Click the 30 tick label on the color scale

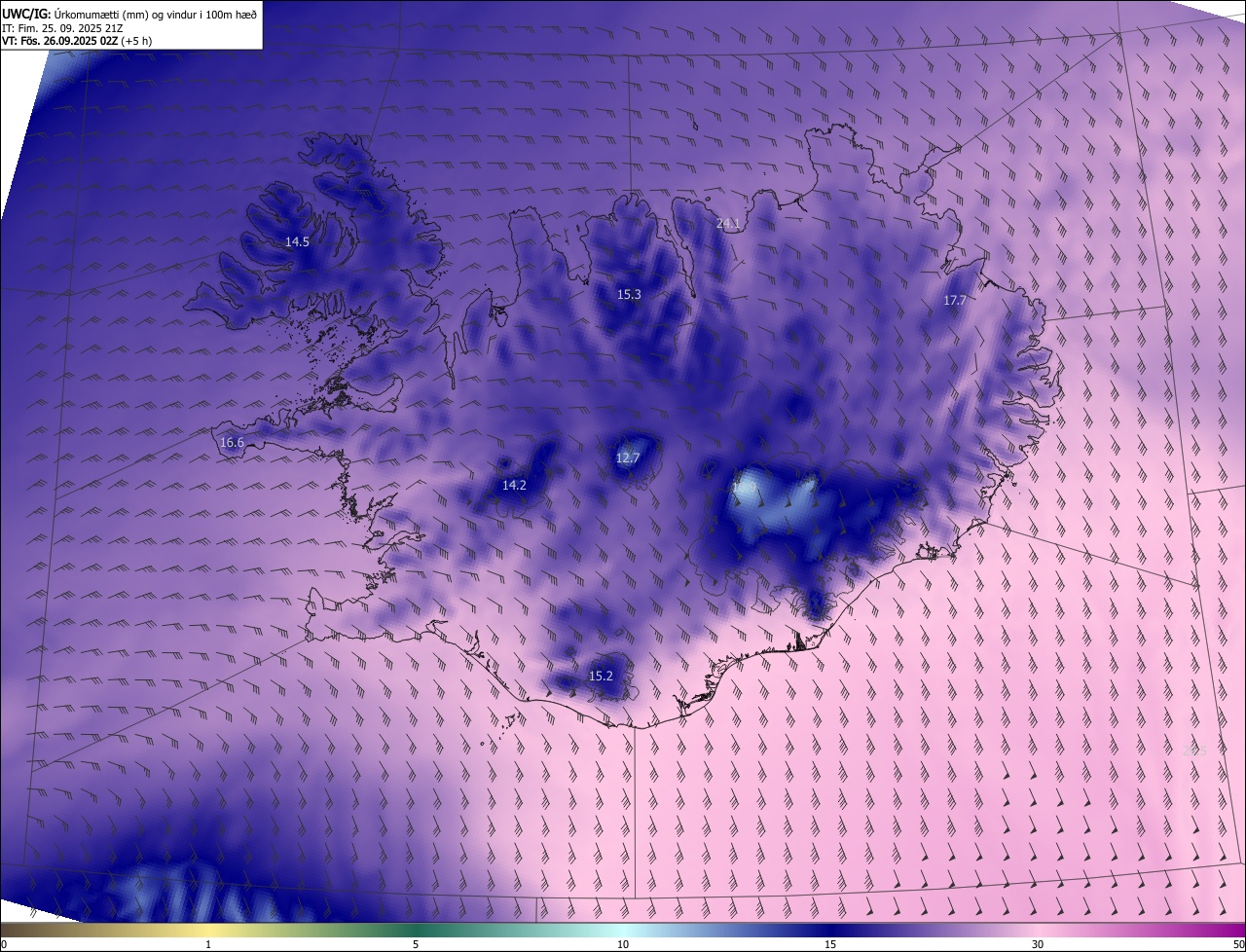click(x=1038, y=944)
